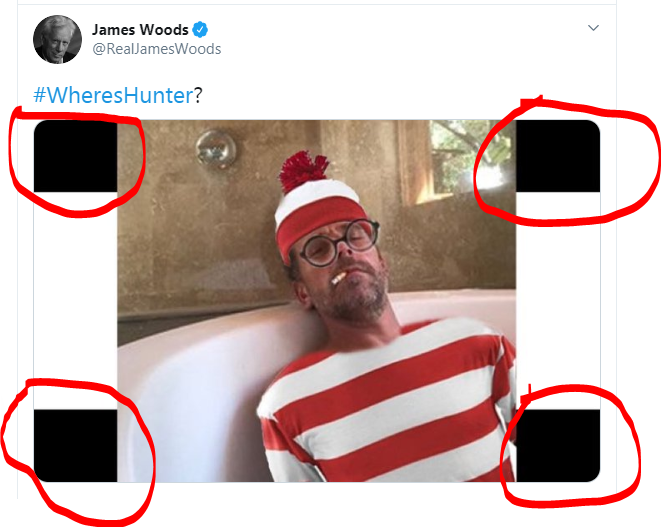Viewport: 661px width, 527px height.
Task: Click the round black glasses in the photo
Action: tap(339, 242)
